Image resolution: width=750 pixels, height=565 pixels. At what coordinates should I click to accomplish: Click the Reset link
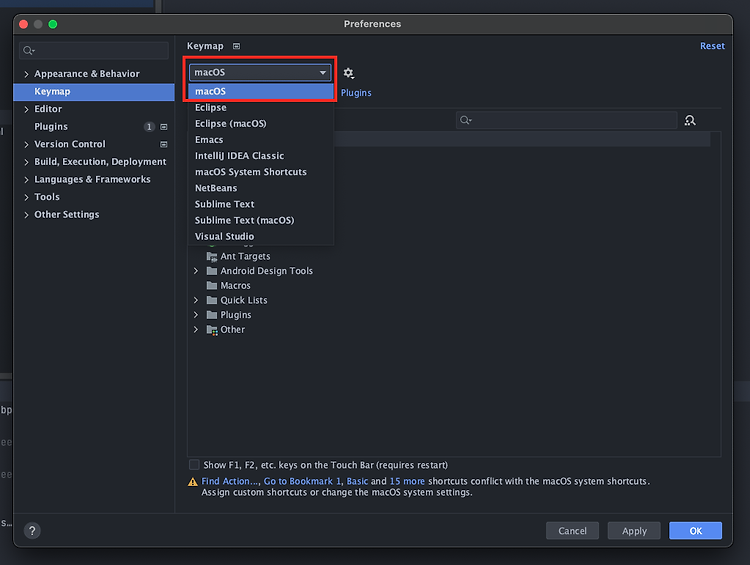712,46
